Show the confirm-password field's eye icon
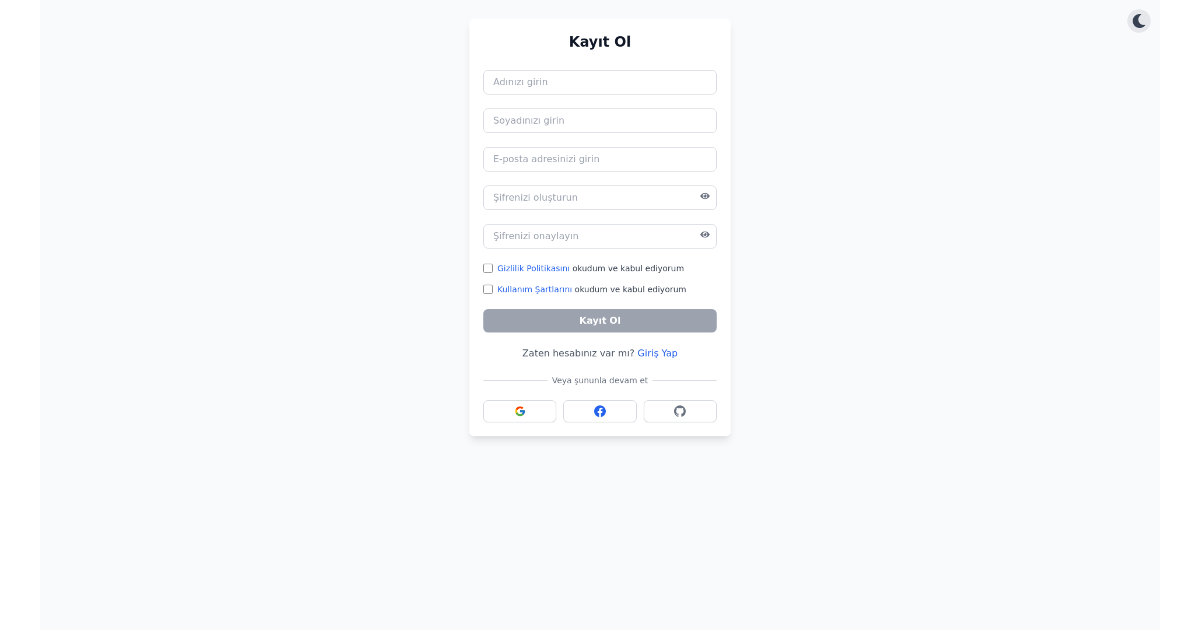Screen dimensions: 1200x630 [705, 235]
